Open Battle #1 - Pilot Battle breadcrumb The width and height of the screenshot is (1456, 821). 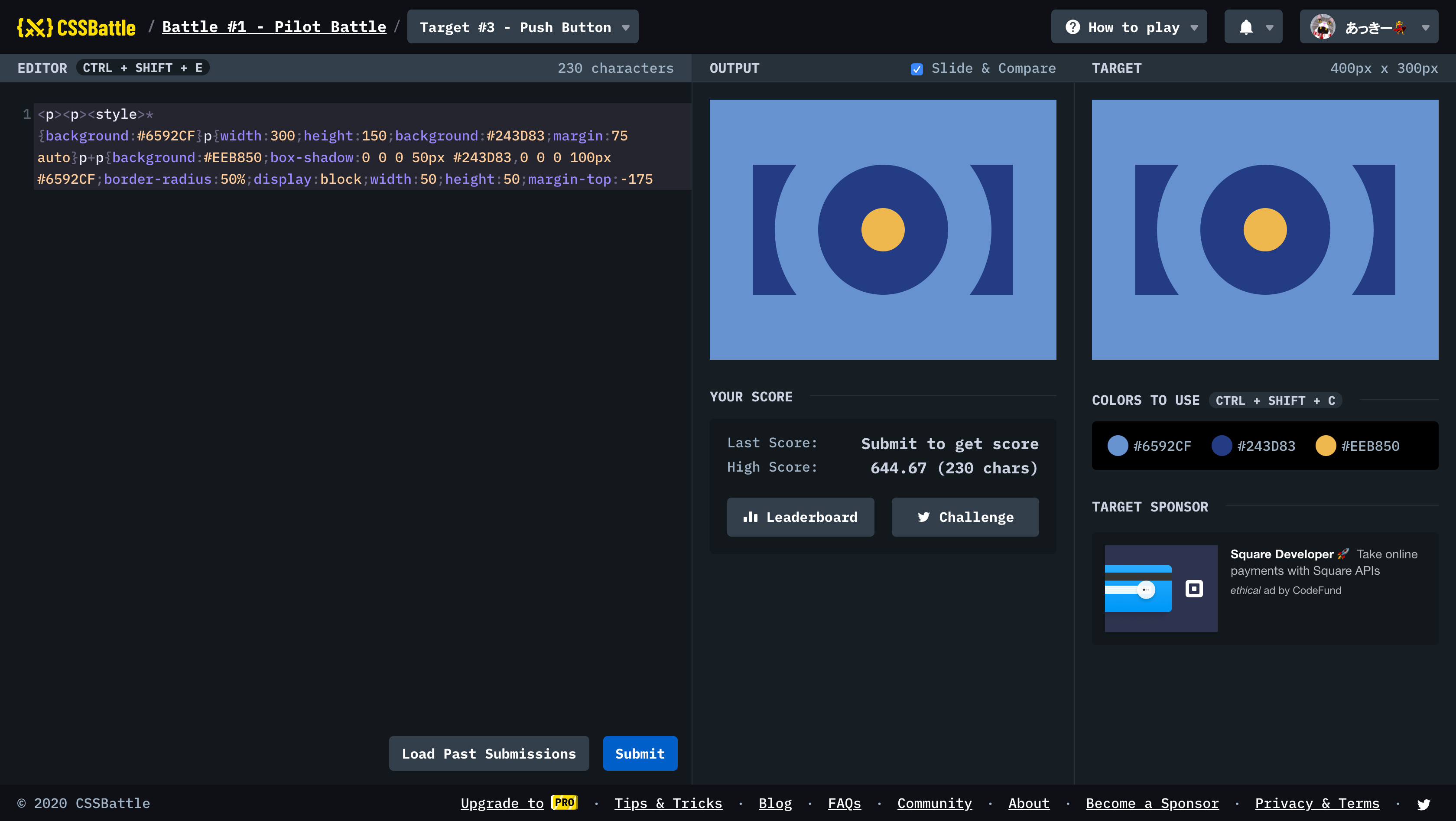[x=274, y=27]
